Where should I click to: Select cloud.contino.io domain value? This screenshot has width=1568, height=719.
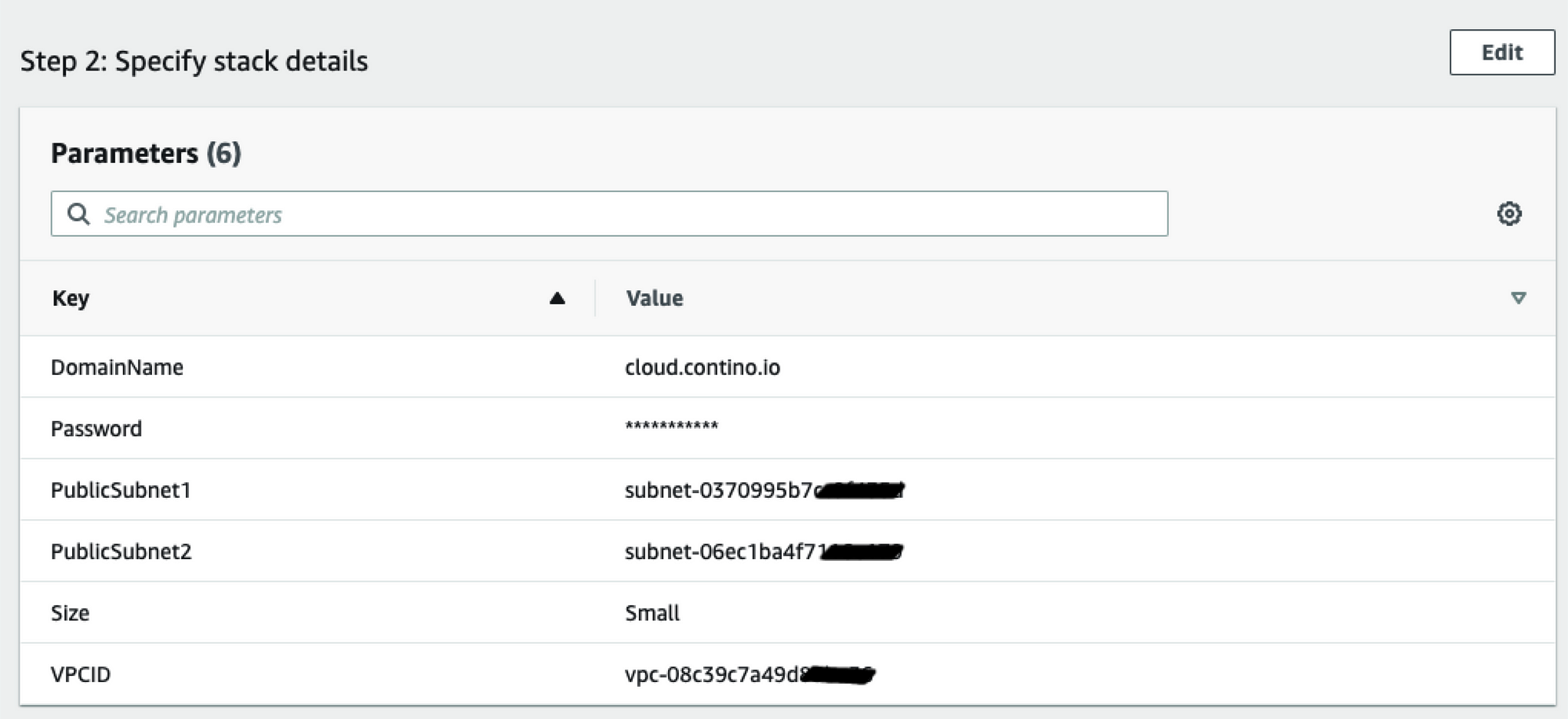tap(702, 367)
